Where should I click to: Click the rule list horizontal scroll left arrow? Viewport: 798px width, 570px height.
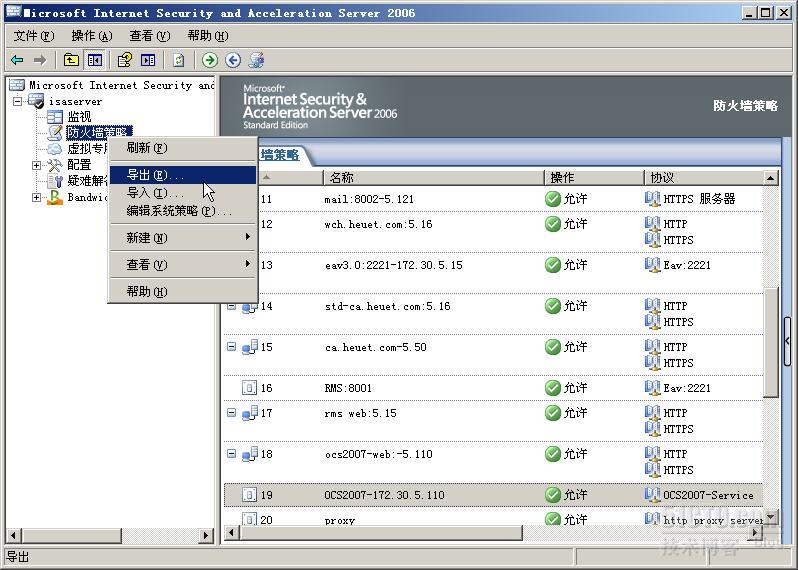(231, 532)
